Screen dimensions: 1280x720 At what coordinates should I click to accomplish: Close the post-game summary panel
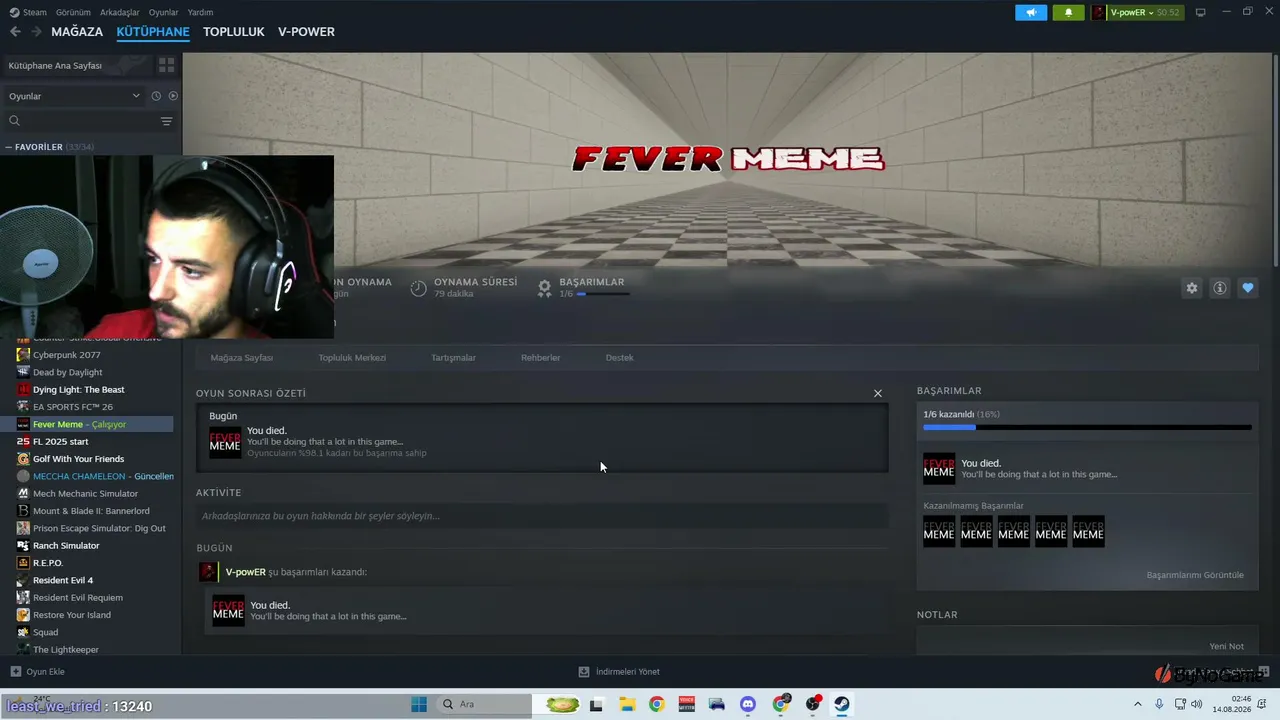pyautogui.click(x=878, y=394)
